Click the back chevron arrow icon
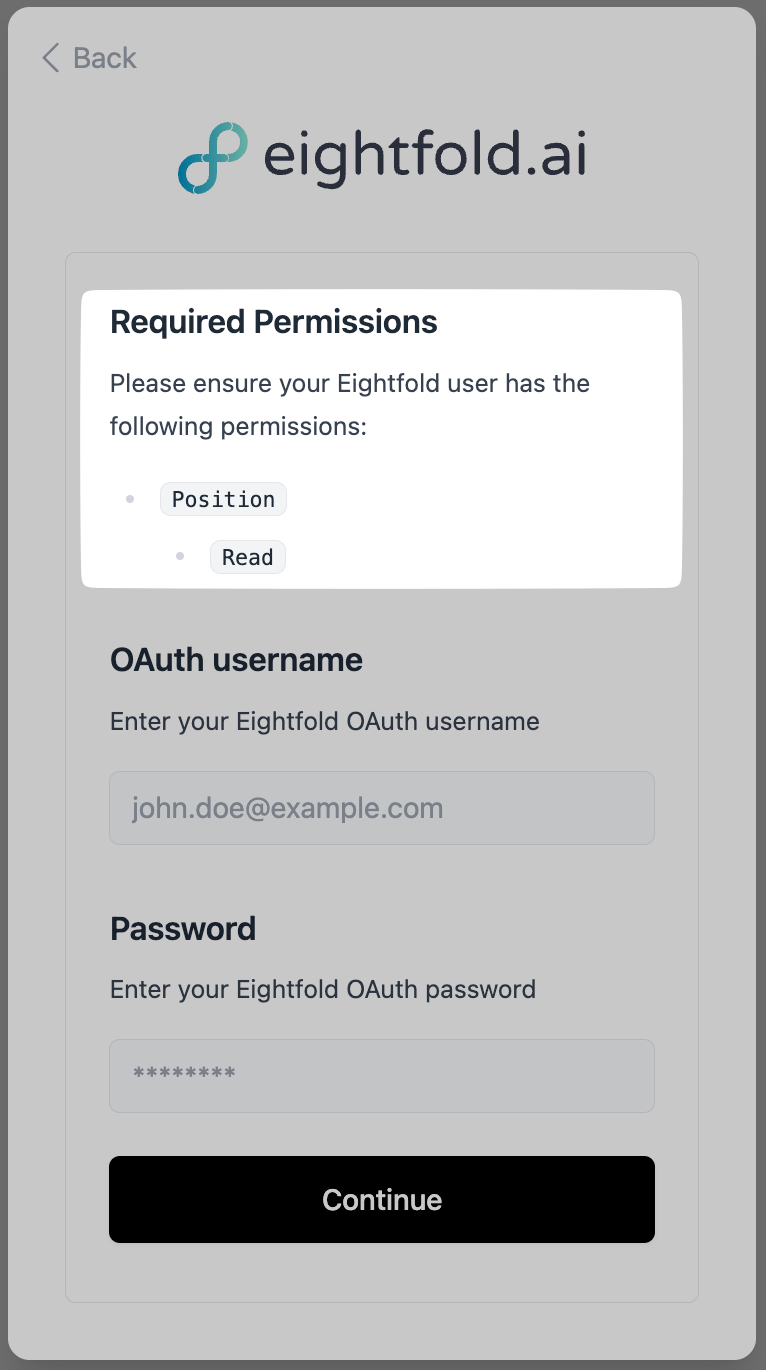This screenshot has height=1370, width=766. (x=50, y=58)
